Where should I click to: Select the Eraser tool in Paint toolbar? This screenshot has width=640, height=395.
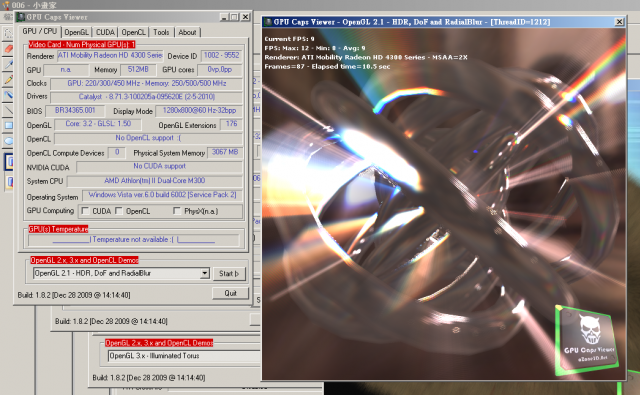point(8,49)
